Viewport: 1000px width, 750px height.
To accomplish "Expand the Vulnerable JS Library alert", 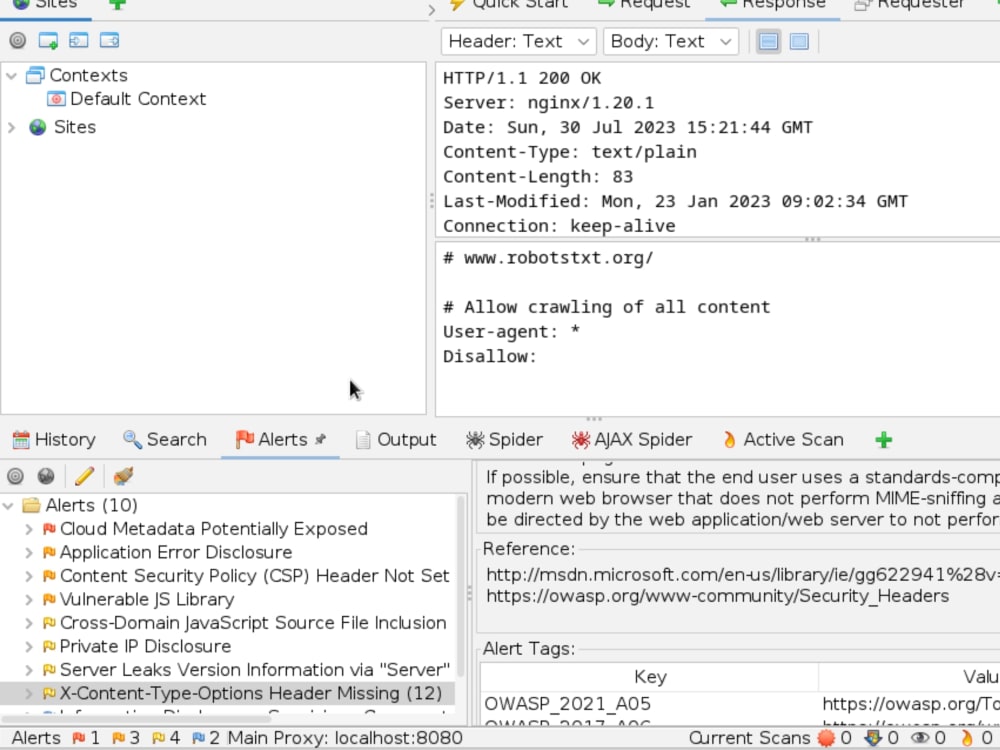I will click(x=29, y=599).
